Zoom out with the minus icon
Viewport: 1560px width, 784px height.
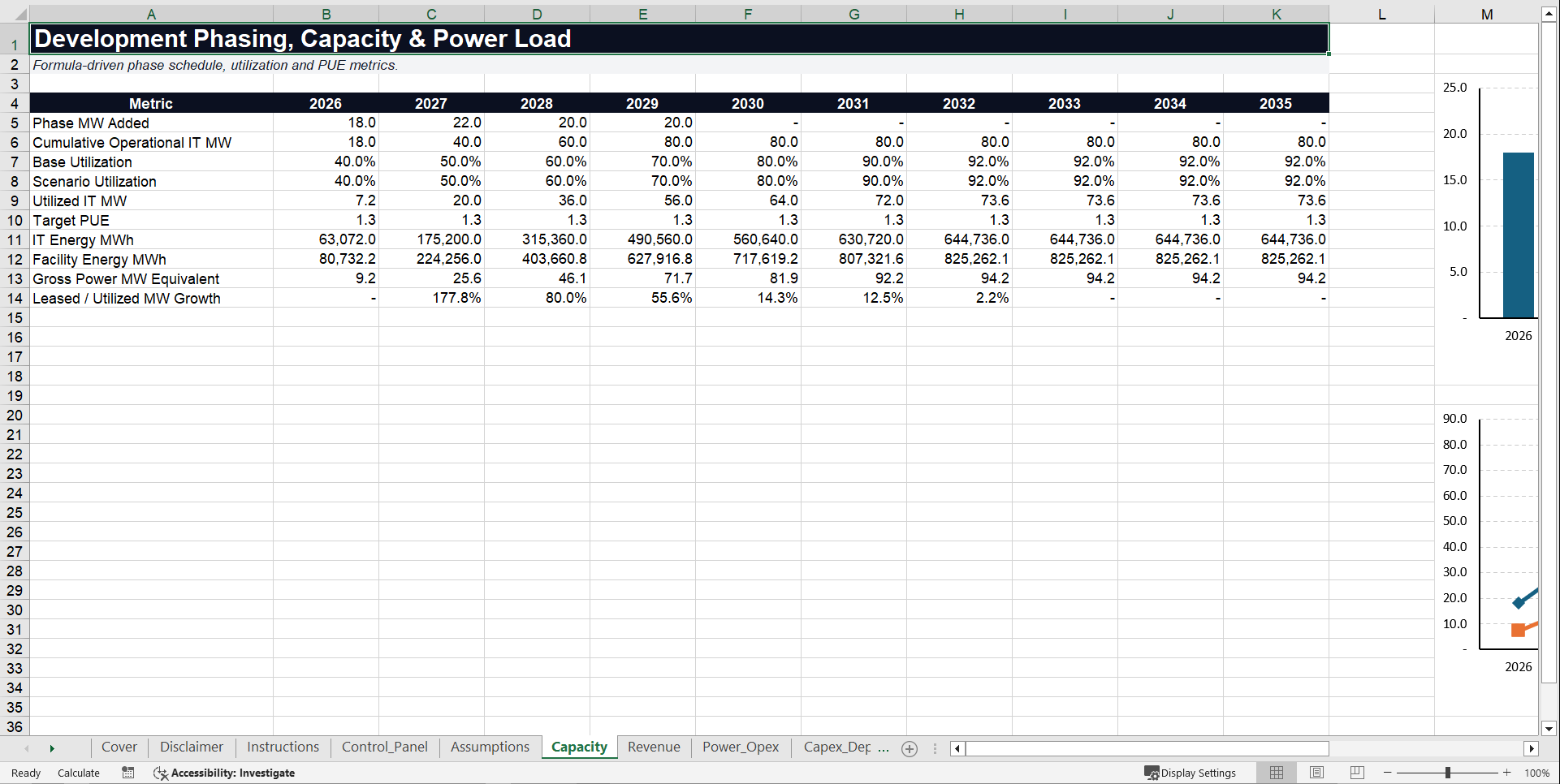1387,773
